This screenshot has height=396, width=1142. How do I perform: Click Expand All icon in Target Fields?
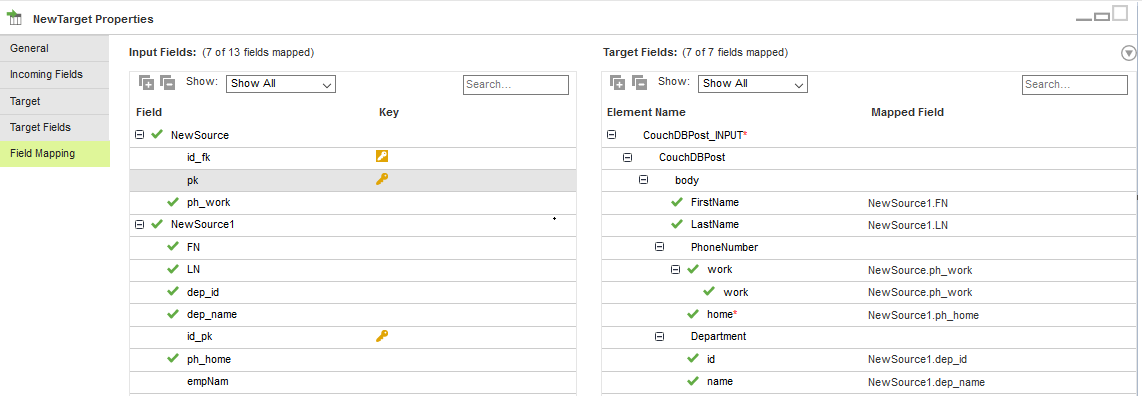tap(618, 83)
